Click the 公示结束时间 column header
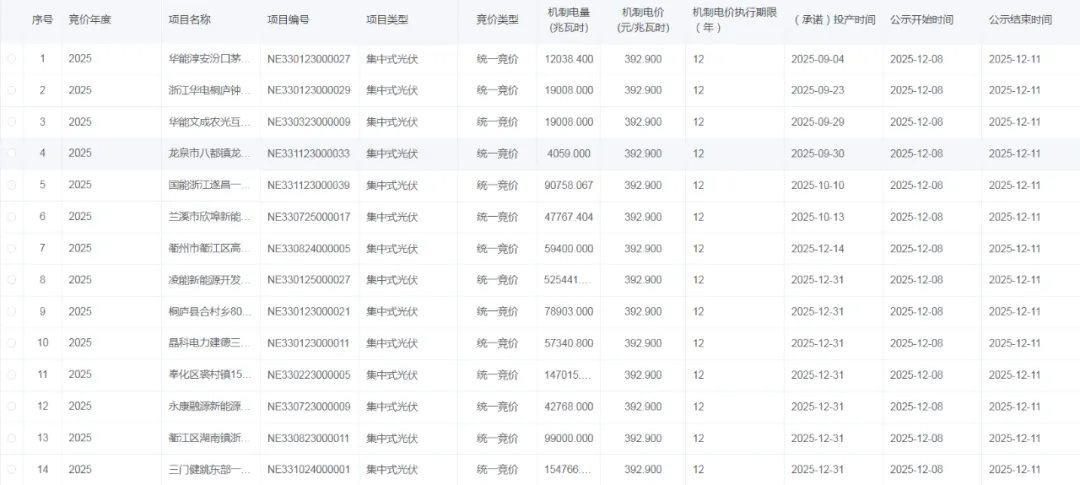The width and height of the screenshot is (1080, 485). click(1020, 20)
